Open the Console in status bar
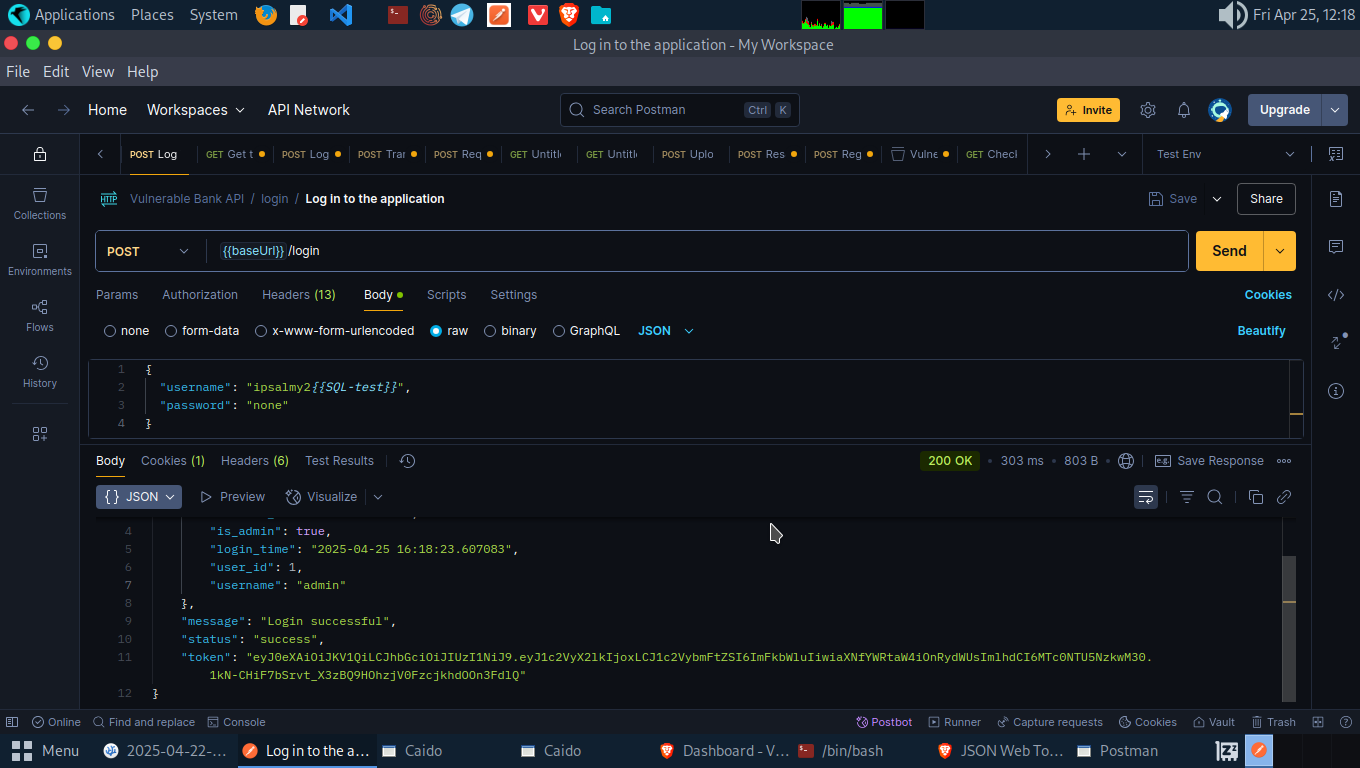1360x768 pixels. pyautogui.click(x=236, y=722)
